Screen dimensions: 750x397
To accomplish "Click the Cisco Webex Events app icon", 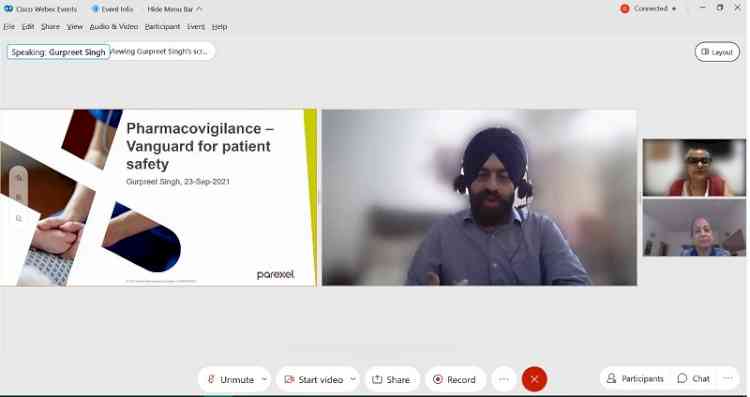I will pyautogui.click(x=8, y=9).
